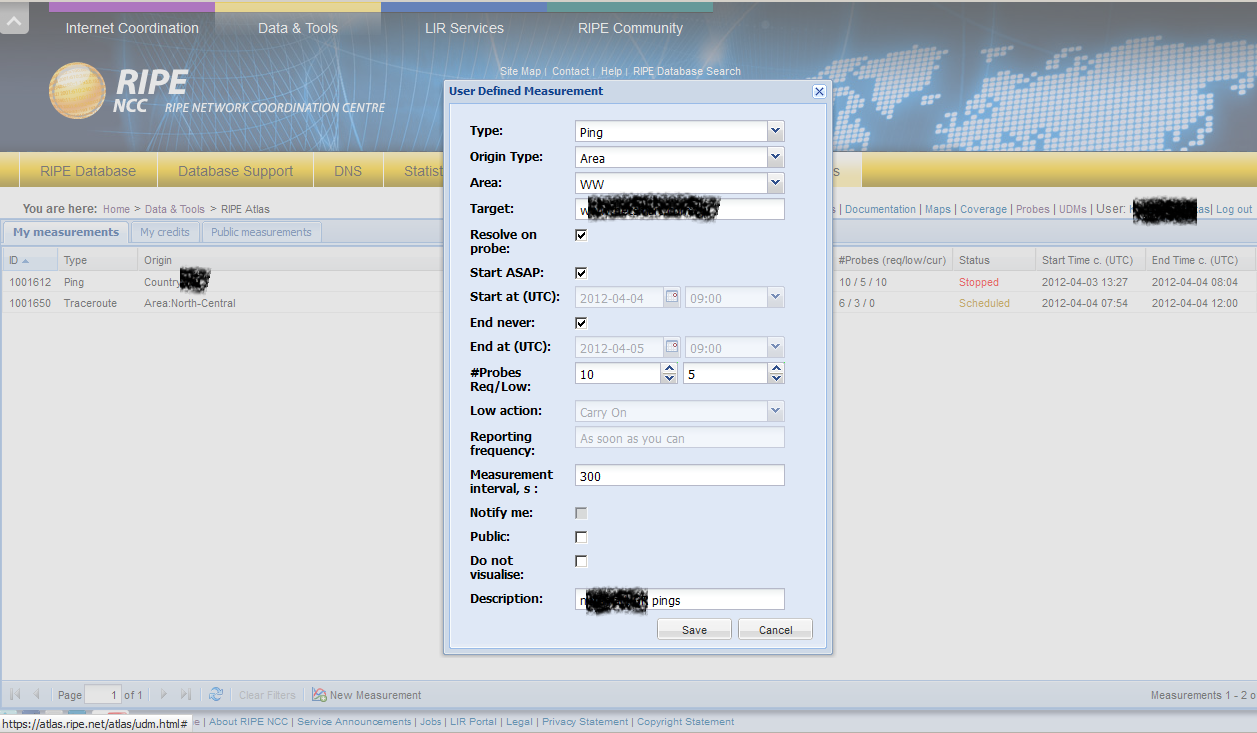Uncheck the End never checkbox
This screenshot has width=1257, height=733.
(x=581, y=323)
